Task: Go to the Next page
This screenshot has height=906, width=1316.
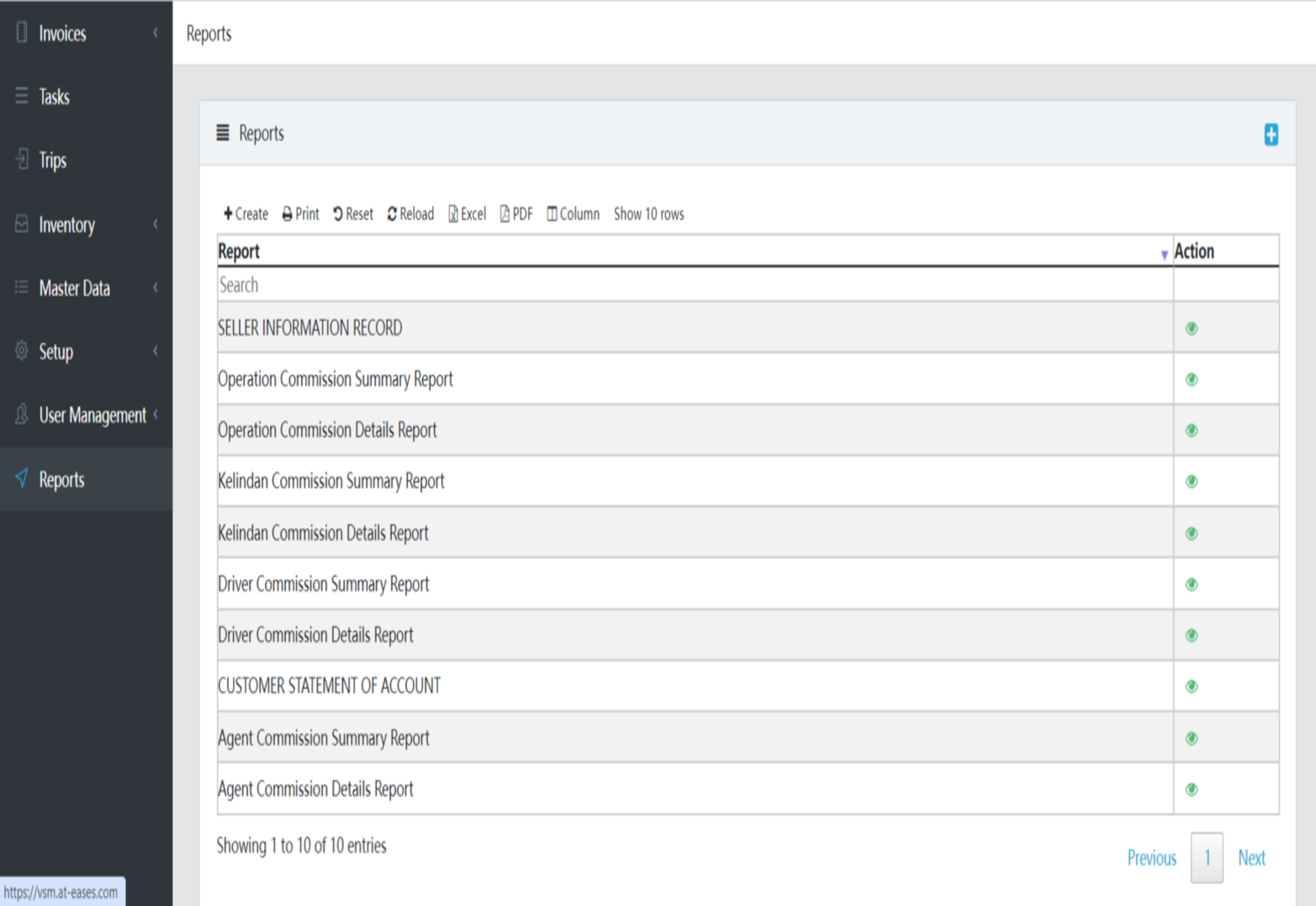Action: [x=1250, y=858]
